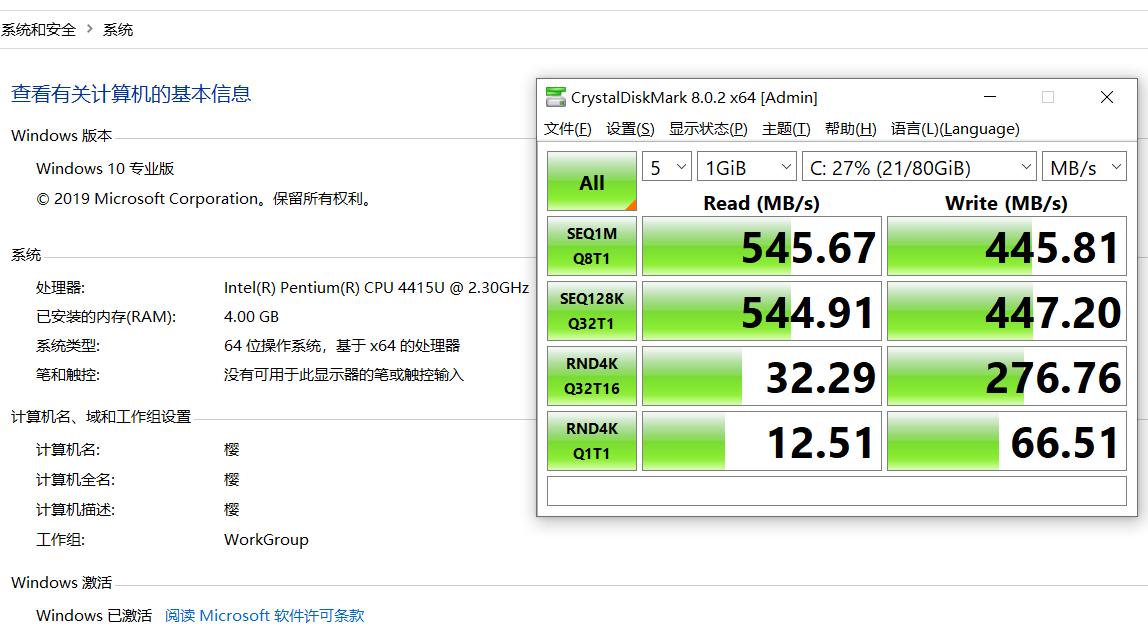The height and width of the screenshot is (637, 1148).
Task: Open the test size dropdown showing 1GiB
Action: (x=745, y=166)
